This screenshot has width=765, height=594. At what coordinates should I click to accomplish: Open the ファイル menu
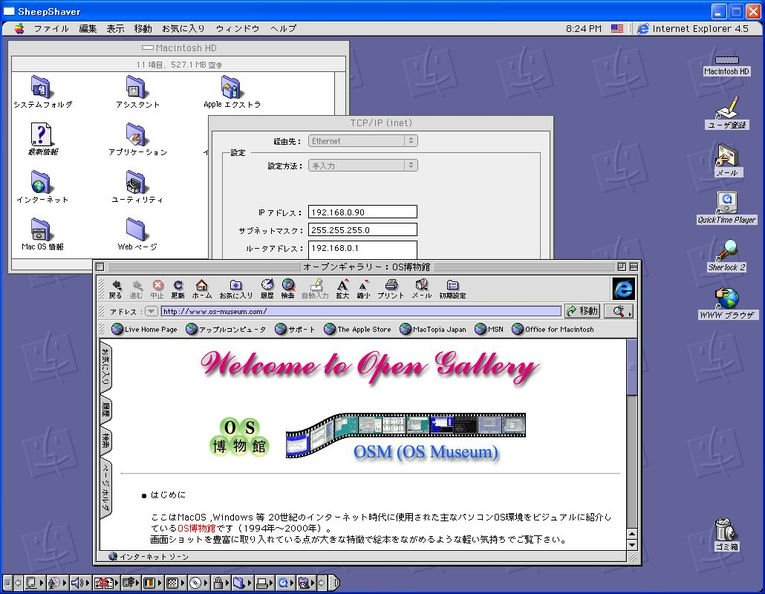pos(51,29)
